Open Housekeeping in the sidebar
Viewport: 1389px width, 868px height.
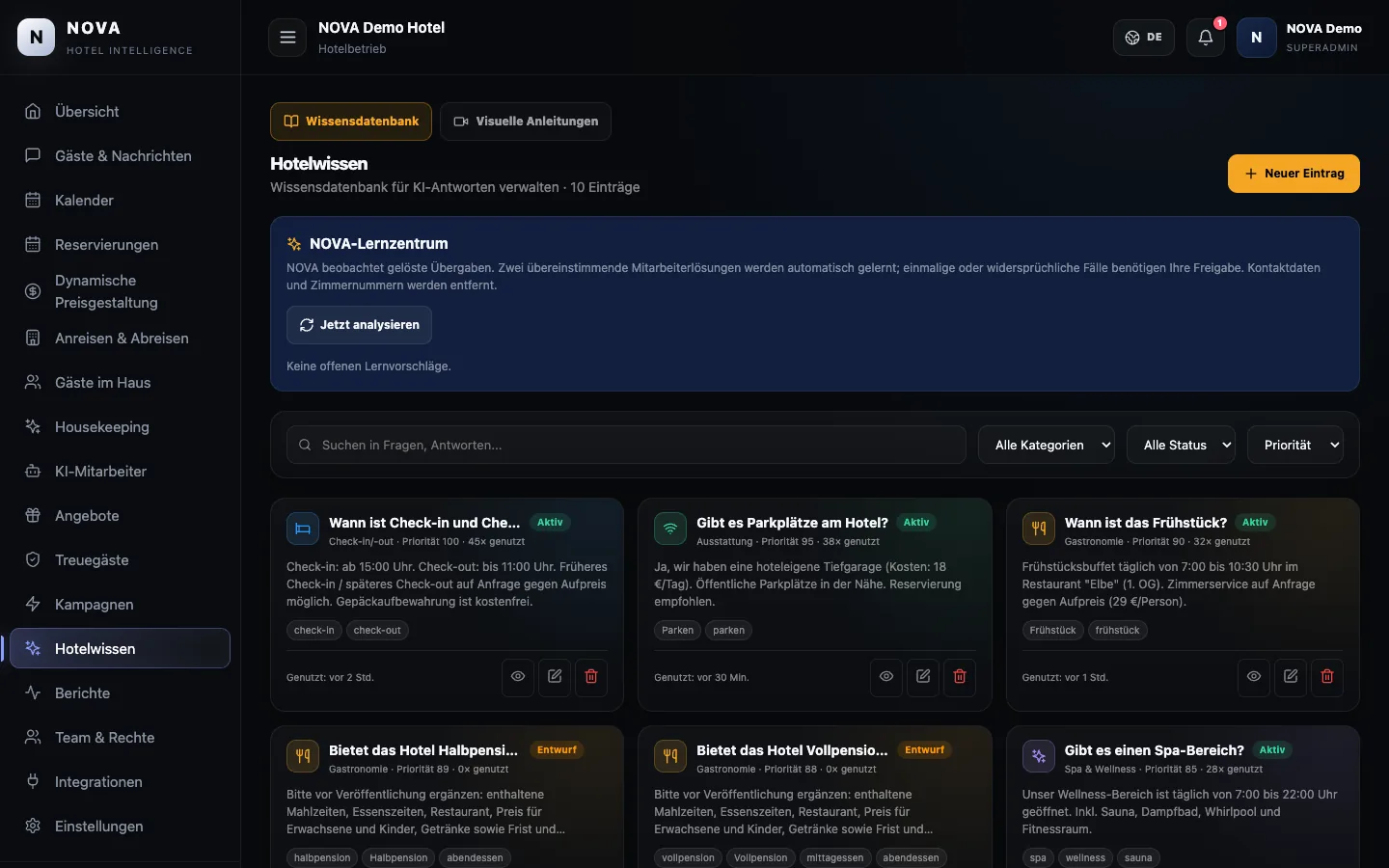120,426
